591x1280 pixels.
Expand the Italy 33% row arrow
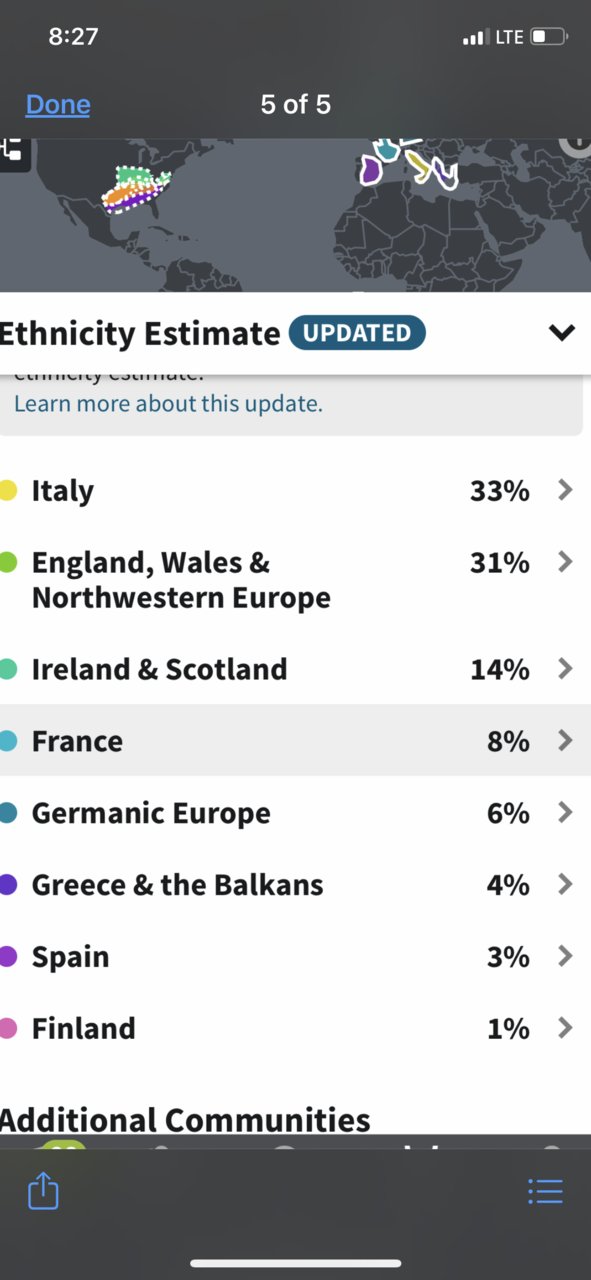(x=565, y=490)
